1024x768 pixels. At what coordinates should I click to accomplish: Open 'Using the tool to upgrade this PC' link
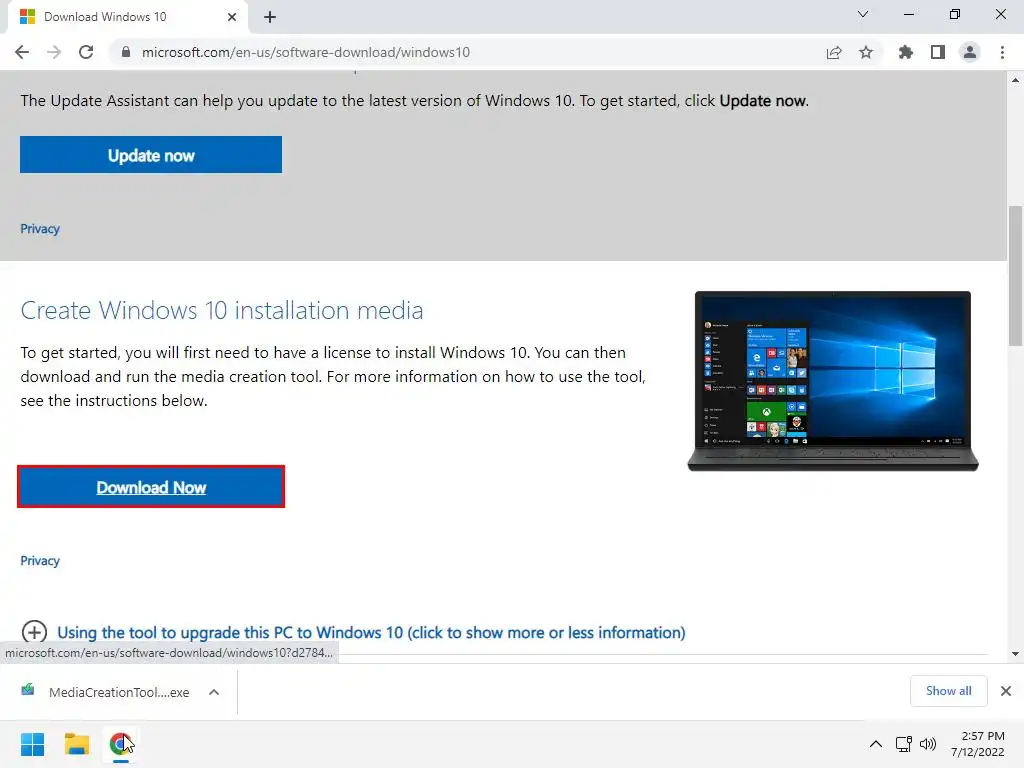371,632
